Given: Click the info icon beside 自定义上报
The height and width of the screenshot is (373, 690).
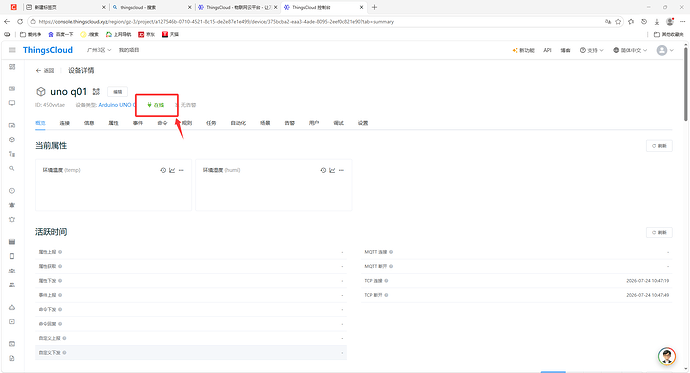Looking at the screenshot, I should tap(64, 338).
